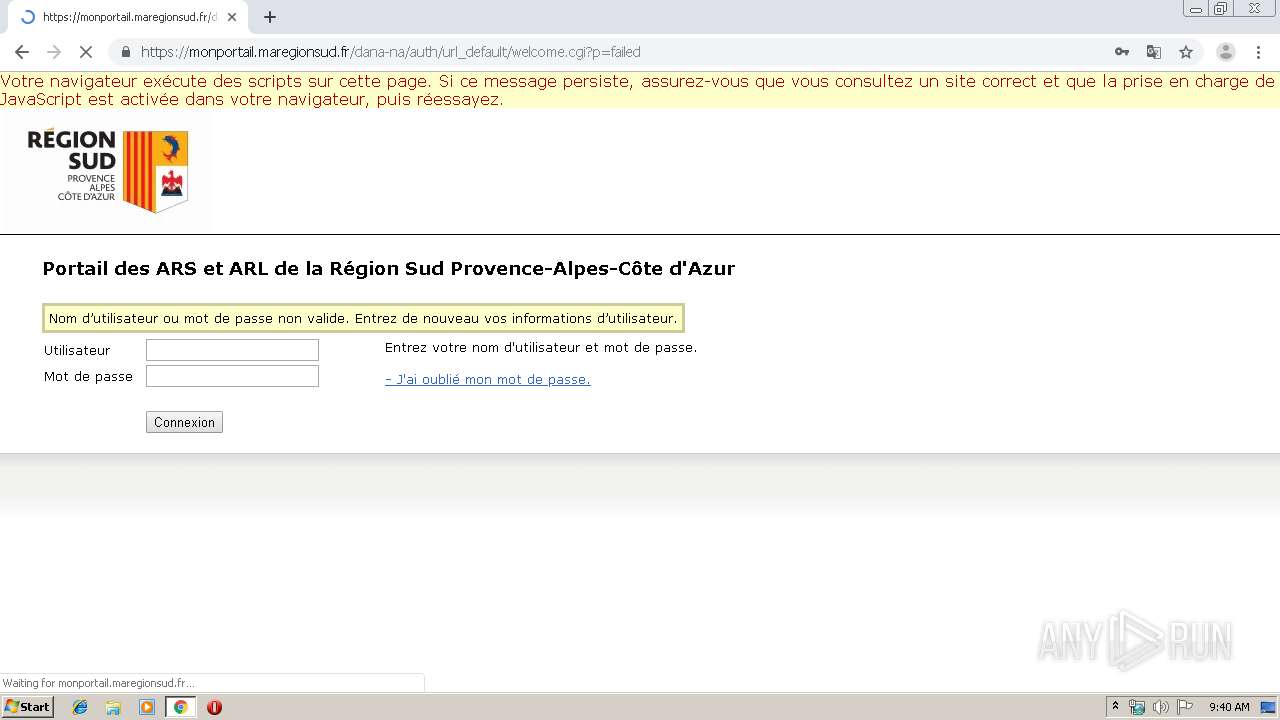1280x720 pixels.
Task: Click the address bar URL
Action: click(391, 52)
